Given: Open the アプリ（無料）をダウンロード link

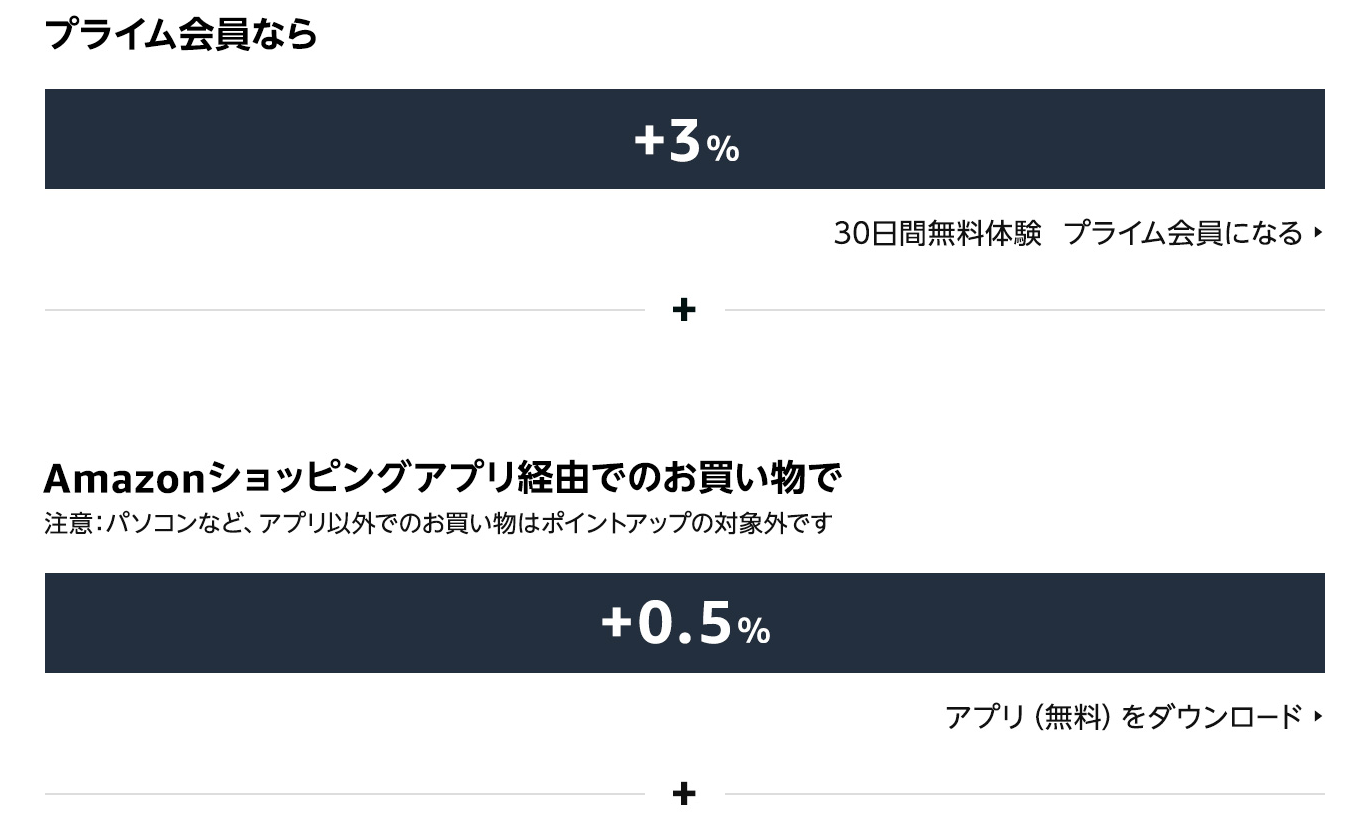Looking at the screenshot, I should tap(1124, 717).
